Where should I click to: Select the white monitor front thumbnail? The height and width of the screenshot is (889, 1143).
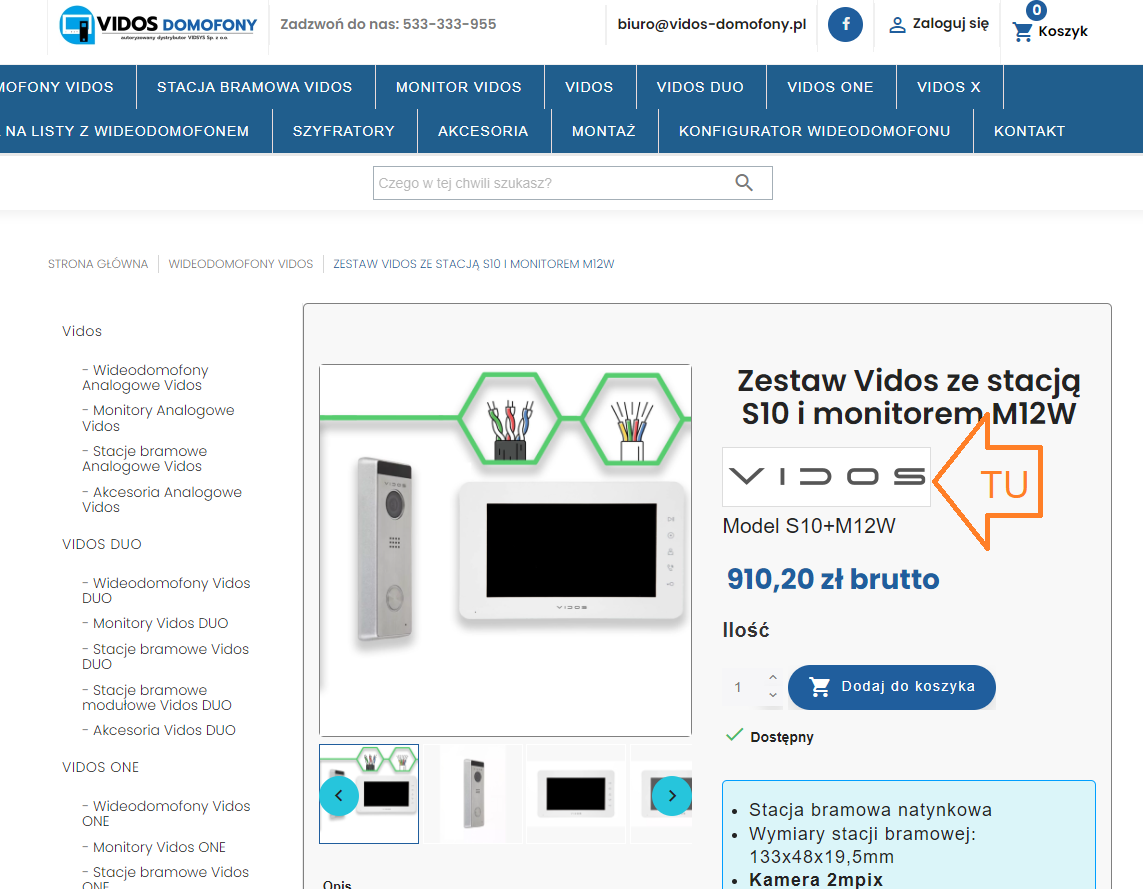[576, 794]
